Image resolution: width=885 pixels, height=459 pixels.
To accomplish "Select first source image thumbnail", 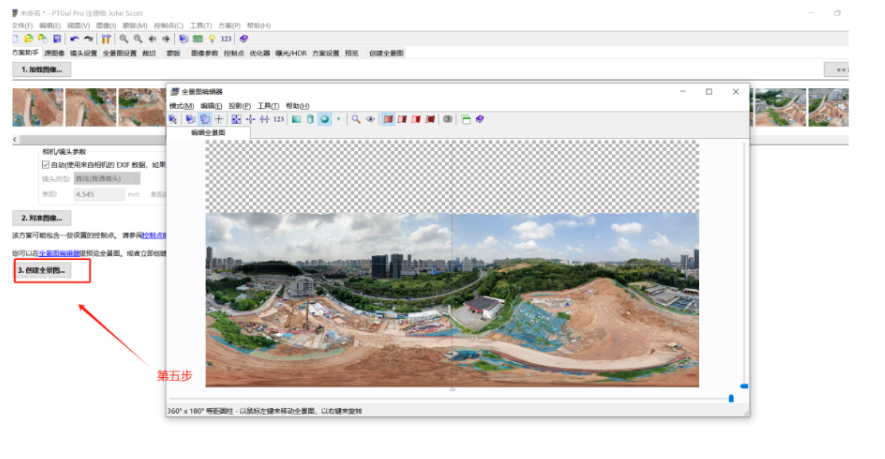I will (x=38, y=107).
